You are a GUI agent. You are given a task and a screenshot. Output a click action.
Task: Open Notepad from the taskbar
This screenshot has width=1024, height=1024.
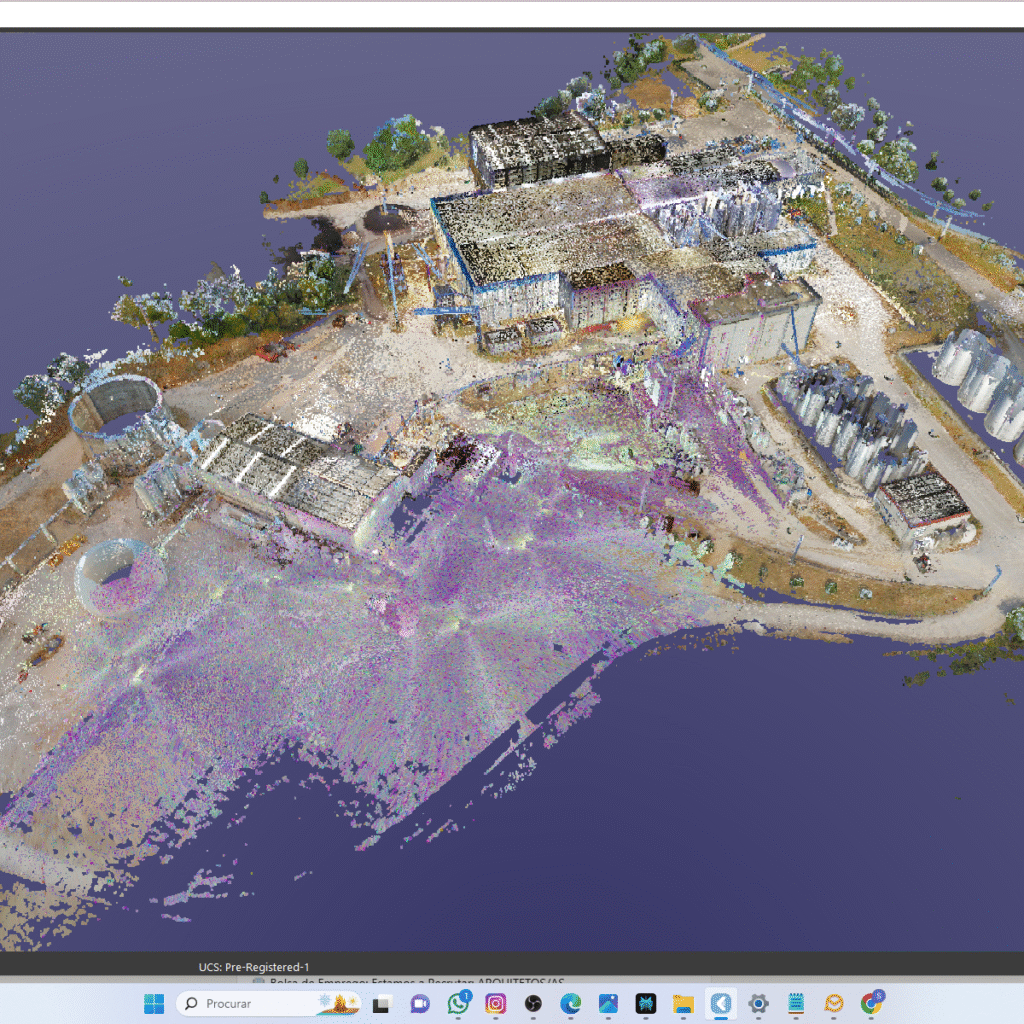pyautogui.click(x=796, y=1003)
